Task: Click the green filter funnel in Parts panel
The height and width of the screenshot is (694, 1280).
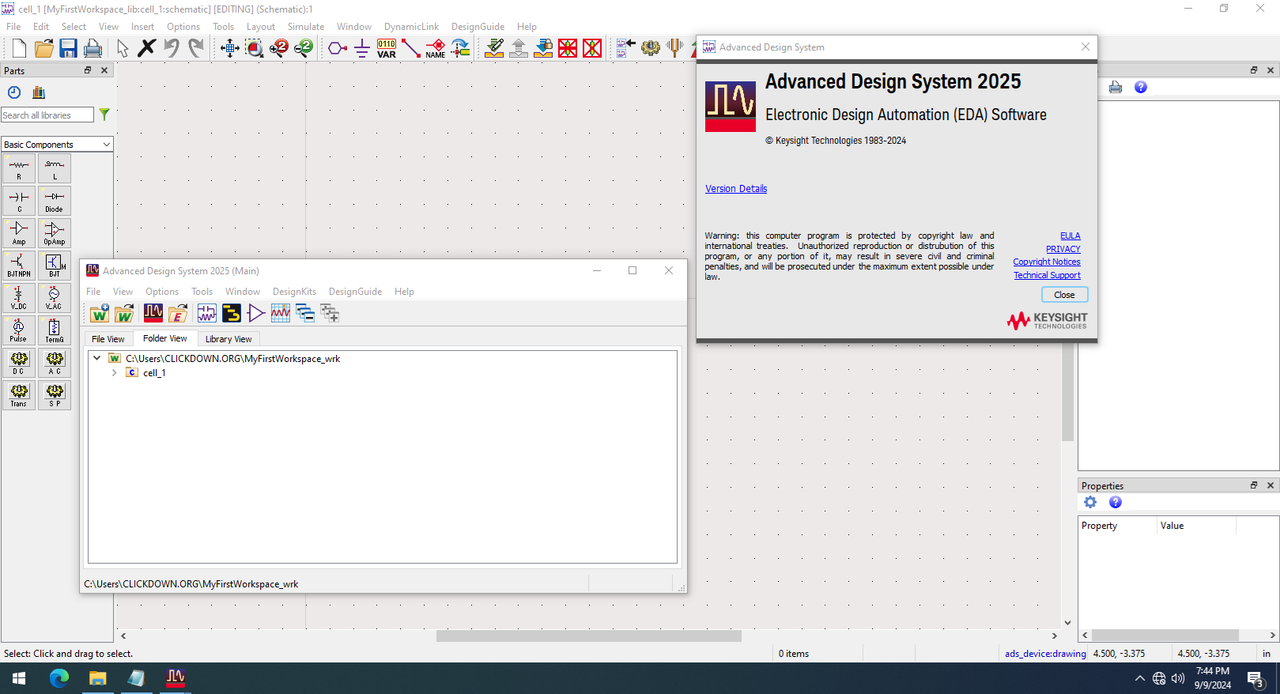Action: coord(104,115)
